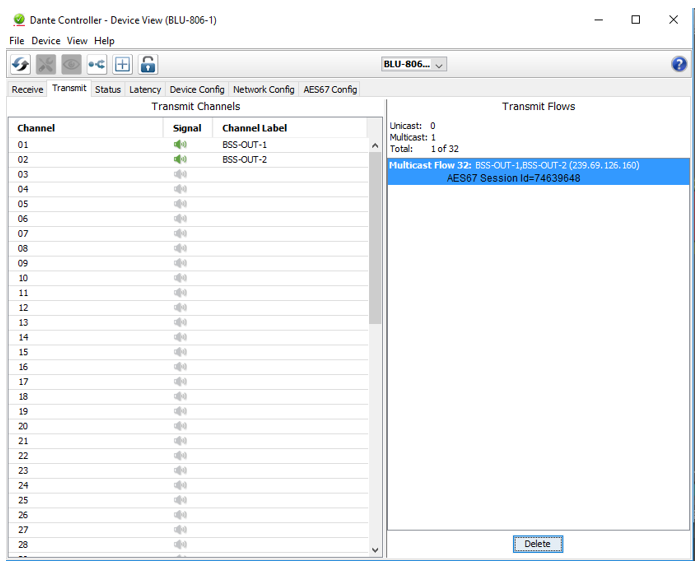Switch to the Receive tab
The width and height of the screenshot is (698, 568).
(x=27, y=89)
